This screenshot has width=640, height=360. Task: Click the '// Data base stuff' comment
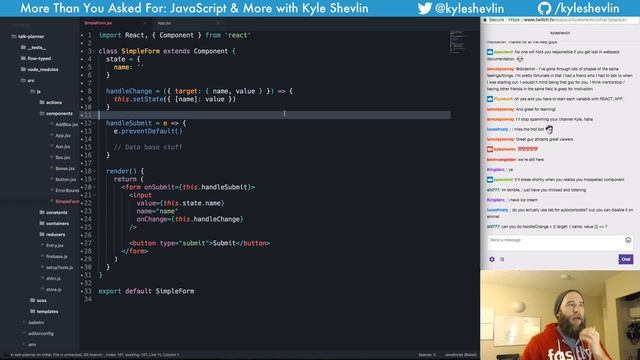148,147
